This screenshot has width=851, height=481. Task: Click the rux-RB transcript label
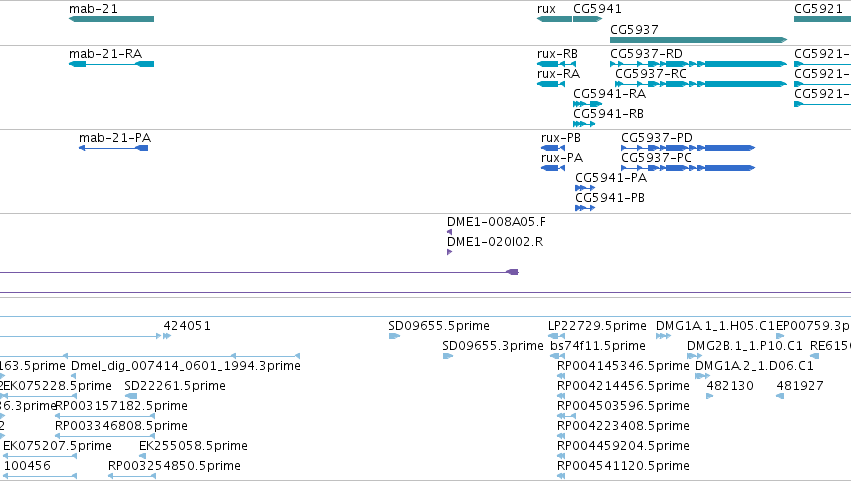tap(557, 54)
